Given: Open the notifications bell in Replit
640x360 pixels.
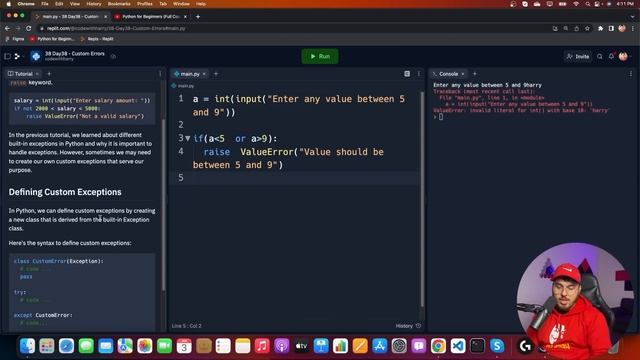Looking at the screenshot, I should pyautogui.click(x=611, y=56).
